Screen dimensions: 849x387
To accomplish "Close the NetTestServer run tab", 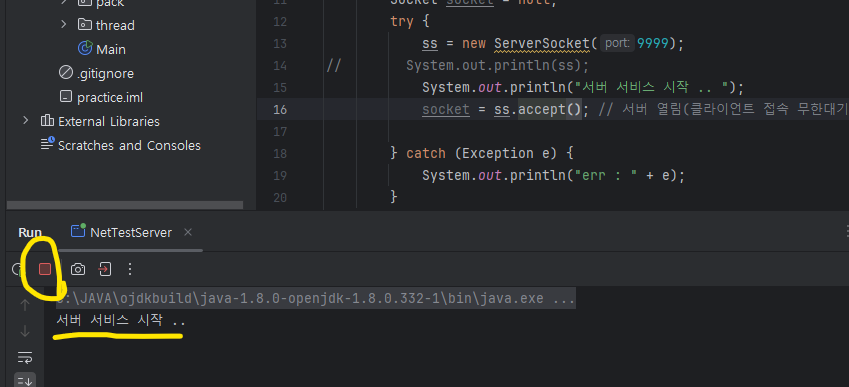I will (x=188, y=232).
